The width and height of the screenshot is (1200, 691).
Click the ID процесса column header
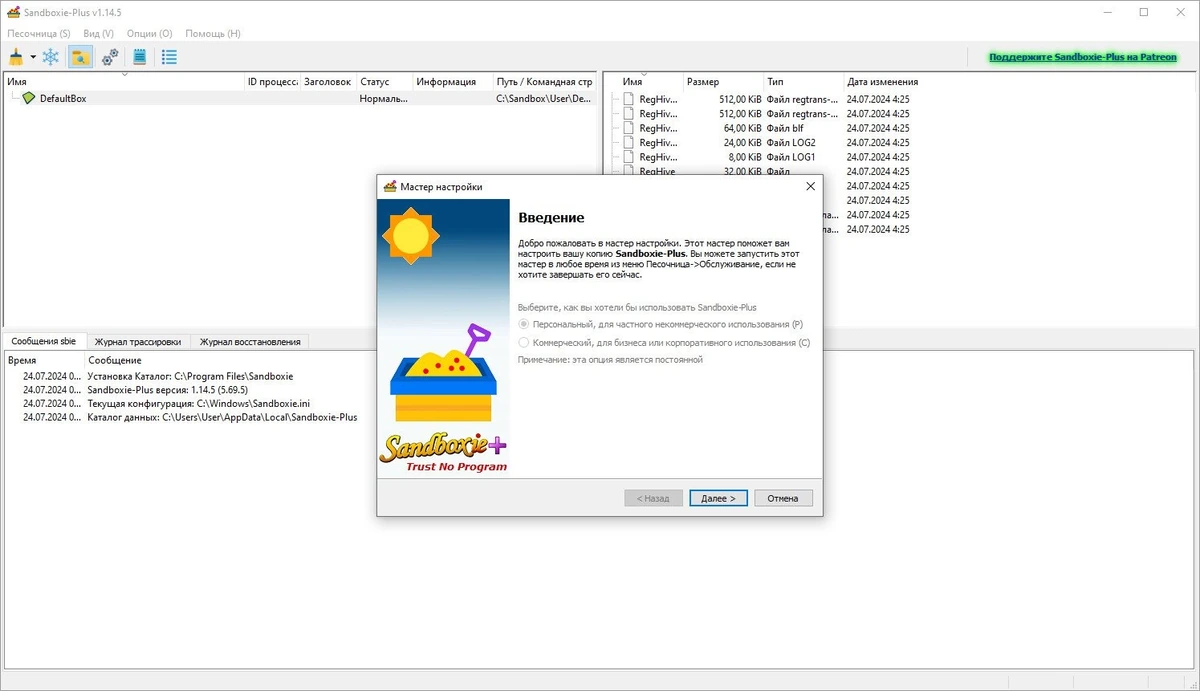coord(272,82)
